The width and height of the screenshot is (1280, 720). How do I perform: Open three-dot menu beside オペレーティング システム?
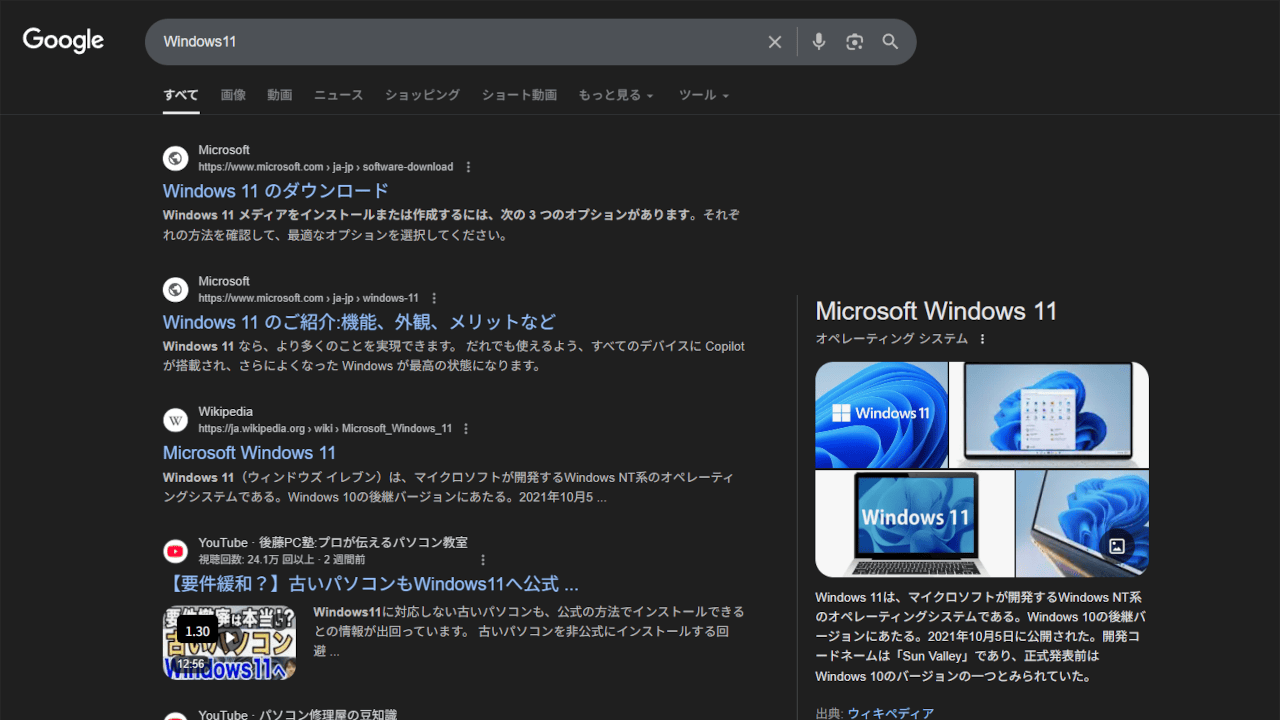[x=982, y=339]
